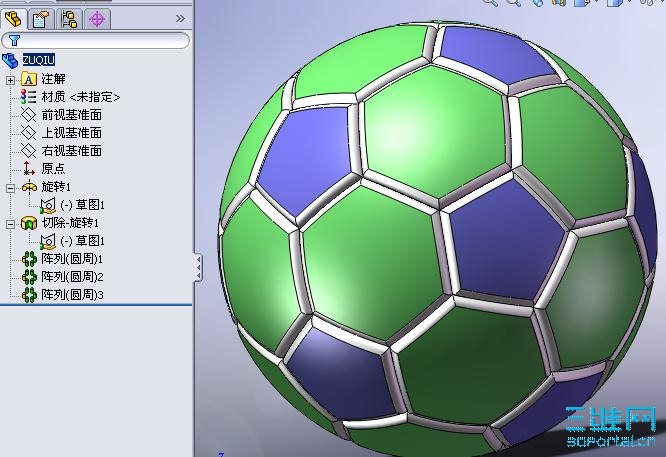Click the 阵列(圆周)3 pattern icon
This screenshot has height=457, width=666.
(29, 294)
